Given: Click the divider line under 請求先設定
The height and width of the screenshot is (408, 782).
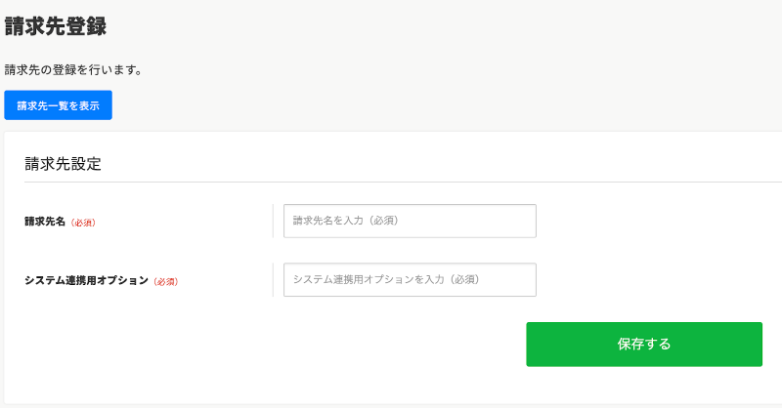Looking at the screenshot, I should coord(400,182).
